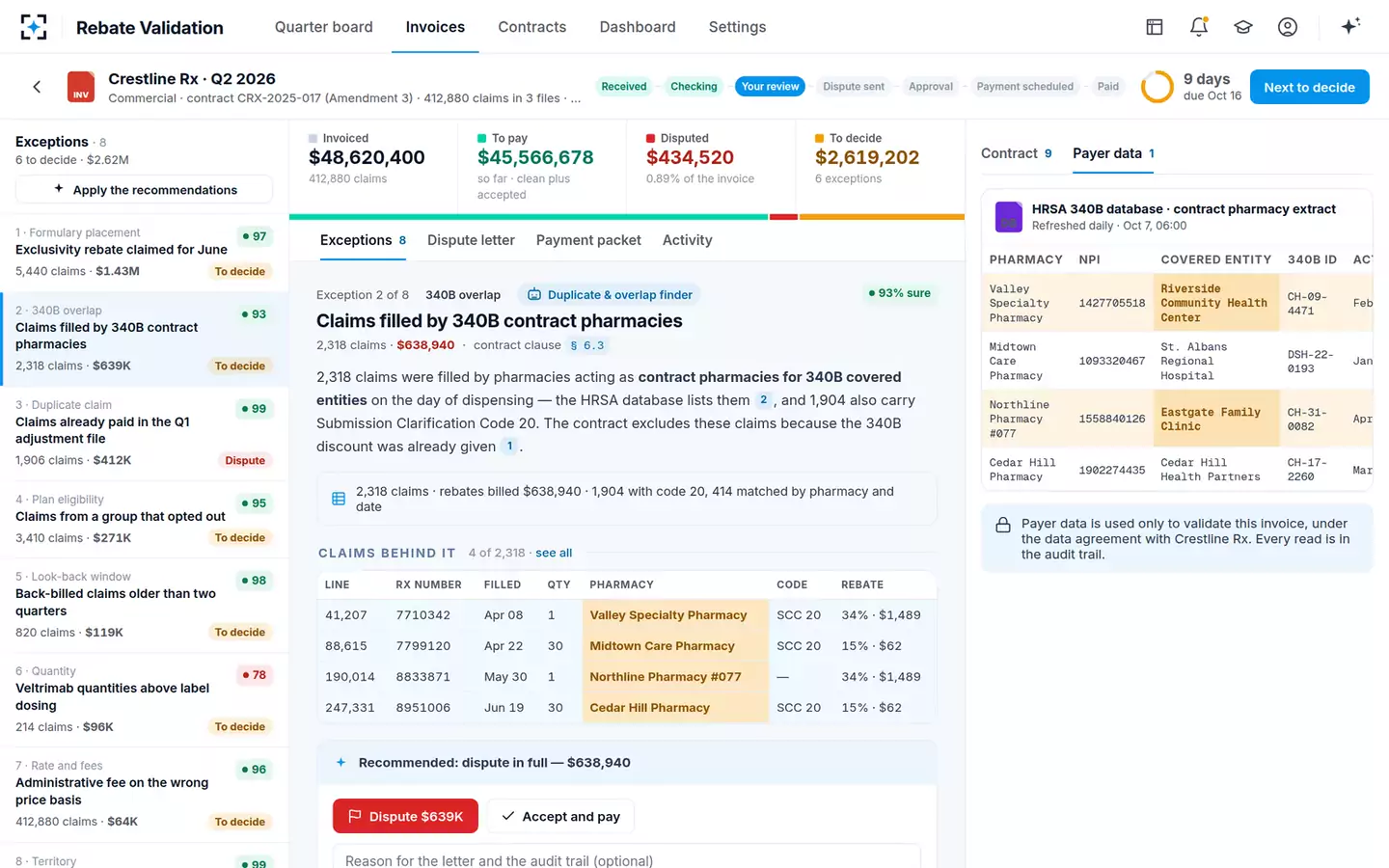Select the Exclusivity rebate claimed for June exception

click(x=144, y=253)
